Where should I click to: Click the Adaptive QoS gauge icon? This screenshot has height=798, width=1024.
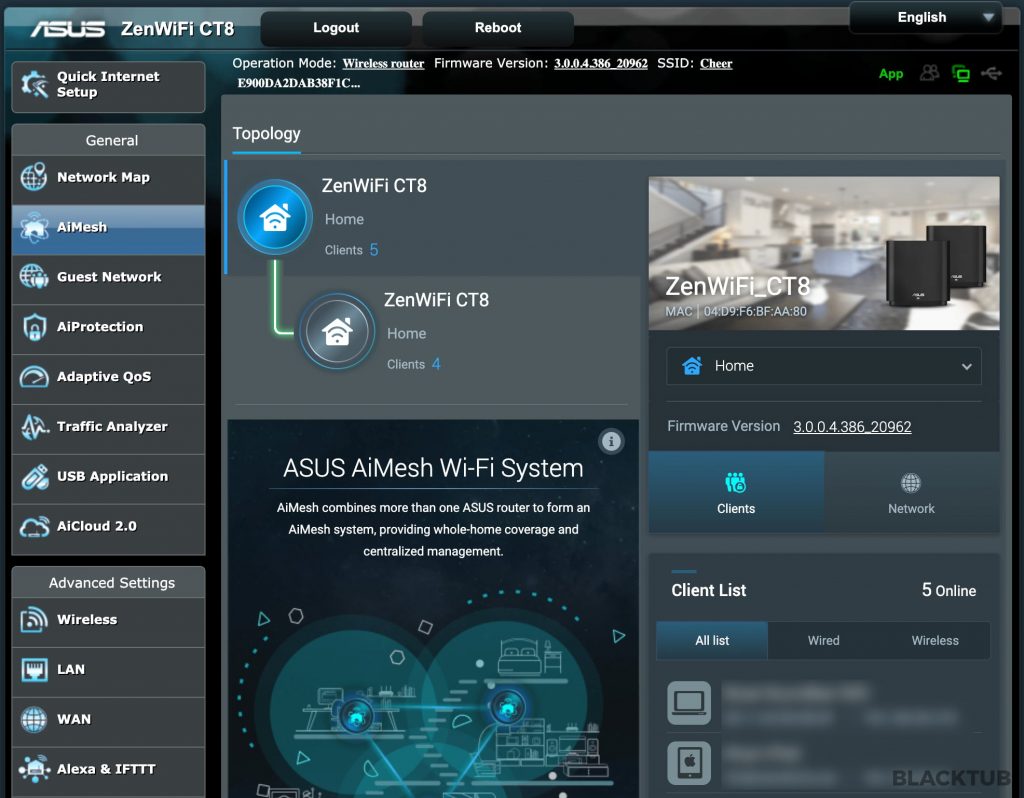(34, 377)
